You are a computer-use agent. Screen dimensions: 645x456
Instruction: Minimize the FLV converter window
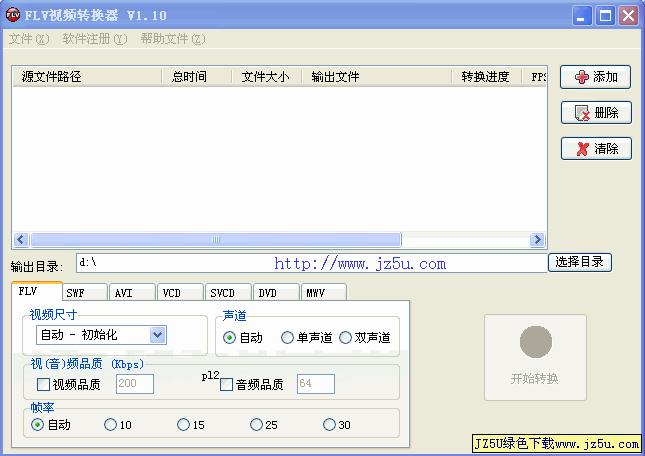click(582, 16)
